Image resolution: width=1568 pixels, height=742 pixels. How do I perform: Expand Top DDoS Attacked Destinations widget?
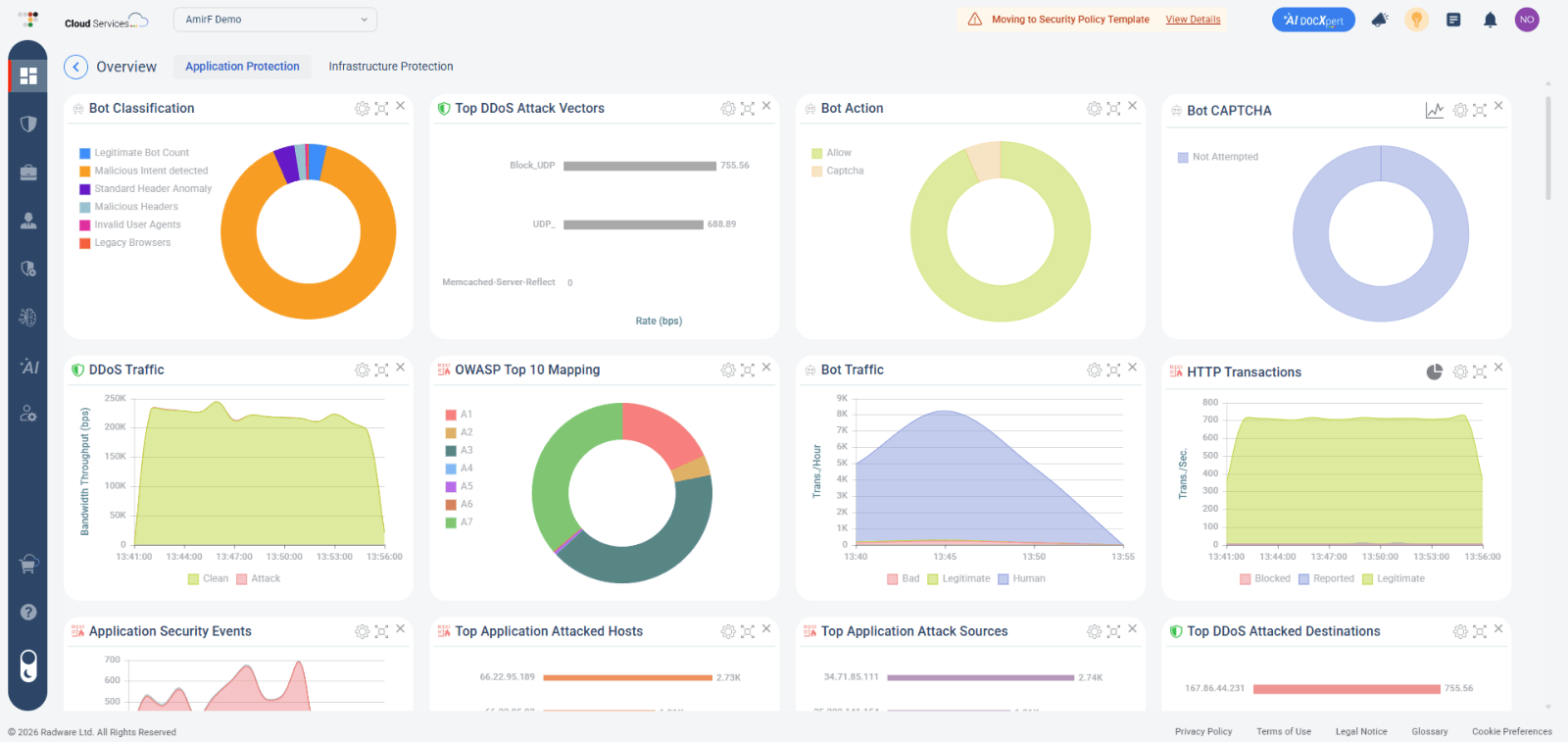click(1480, 632)
